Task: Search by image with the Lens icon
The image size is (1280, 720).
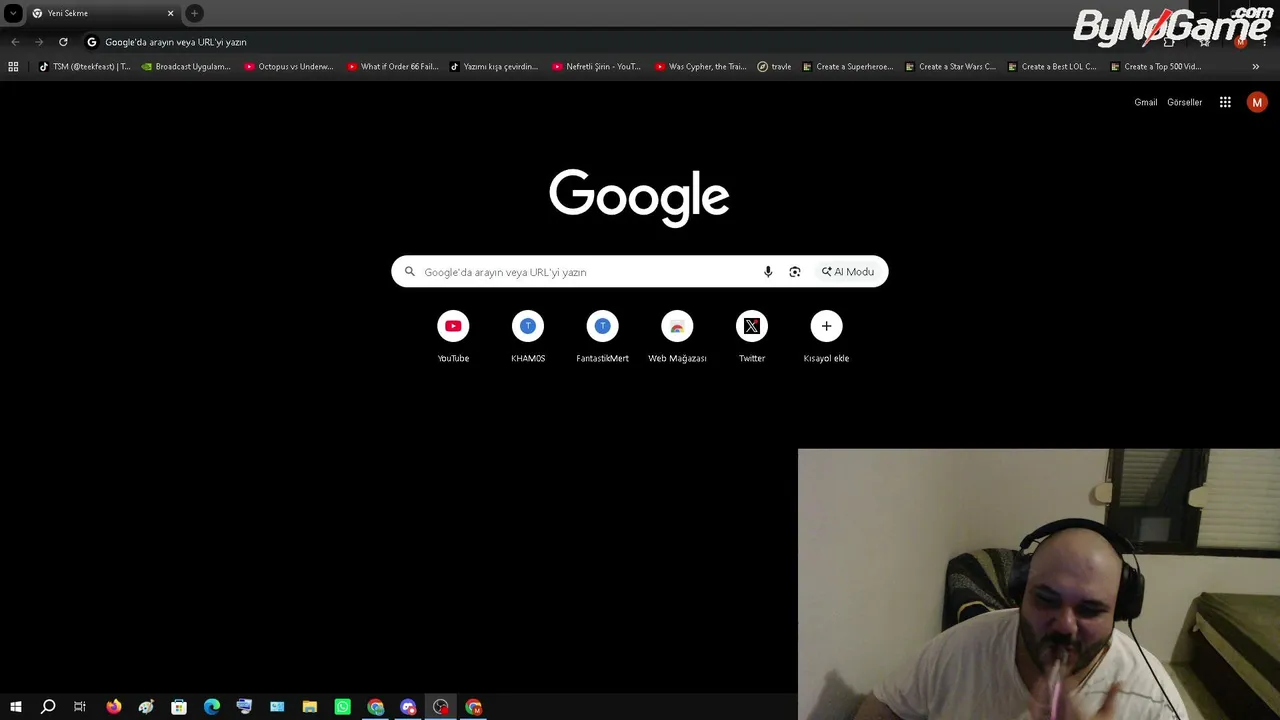Action: tap(795, 272)
